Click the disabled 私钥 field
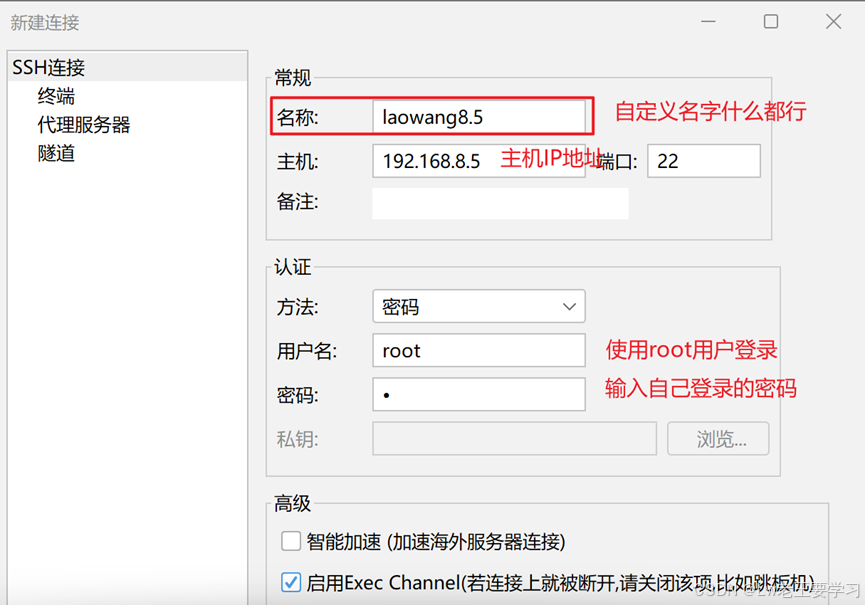Viewport: 865px width, 605px height. [x=514, y=438]
